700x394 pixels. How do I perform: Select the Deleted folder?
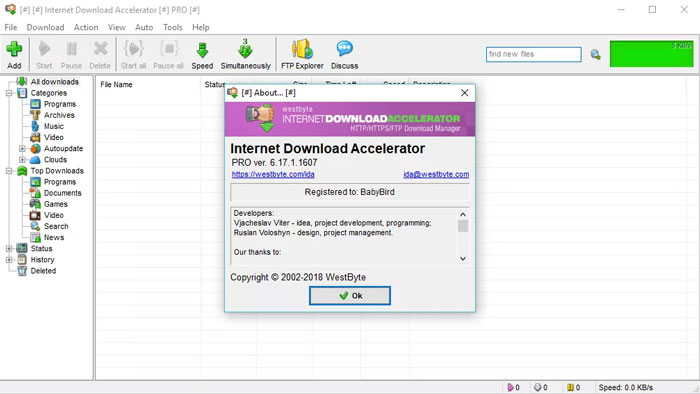click(x=43, y=271)
